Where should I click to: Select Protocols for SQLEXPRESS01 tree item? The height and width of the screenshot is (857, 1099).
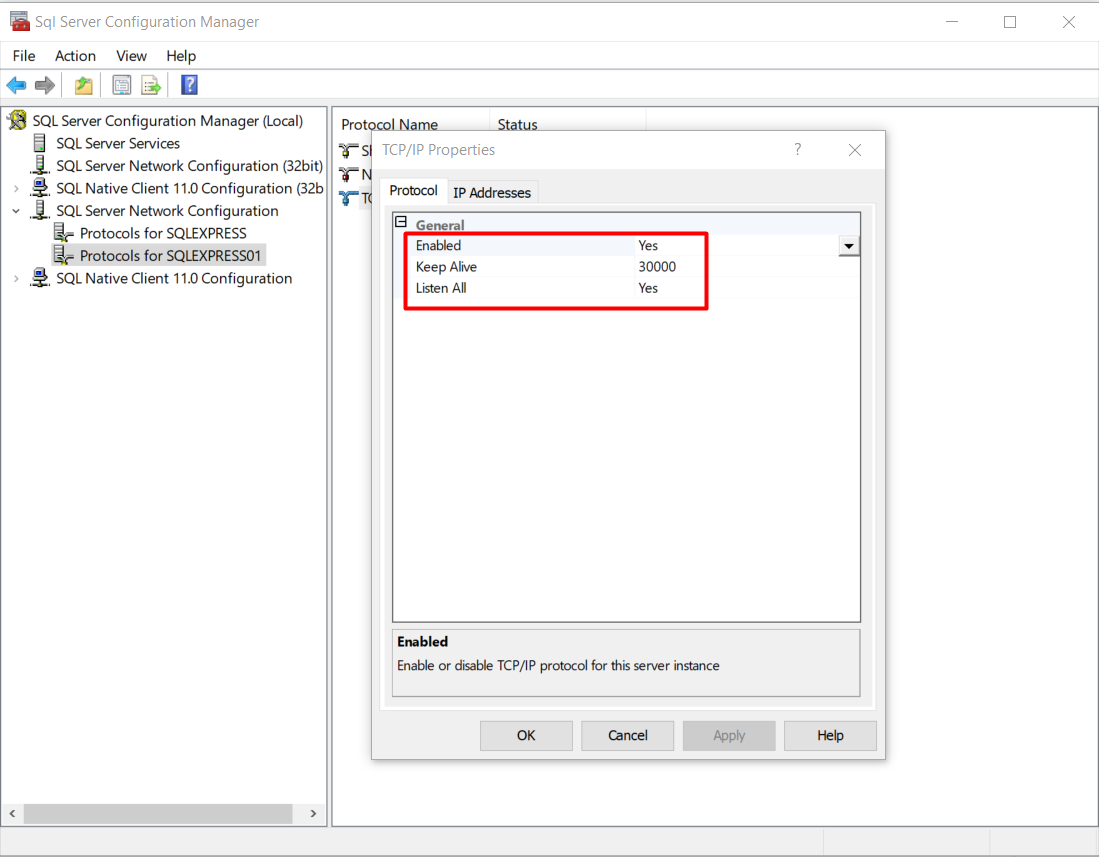click(170, 256)
